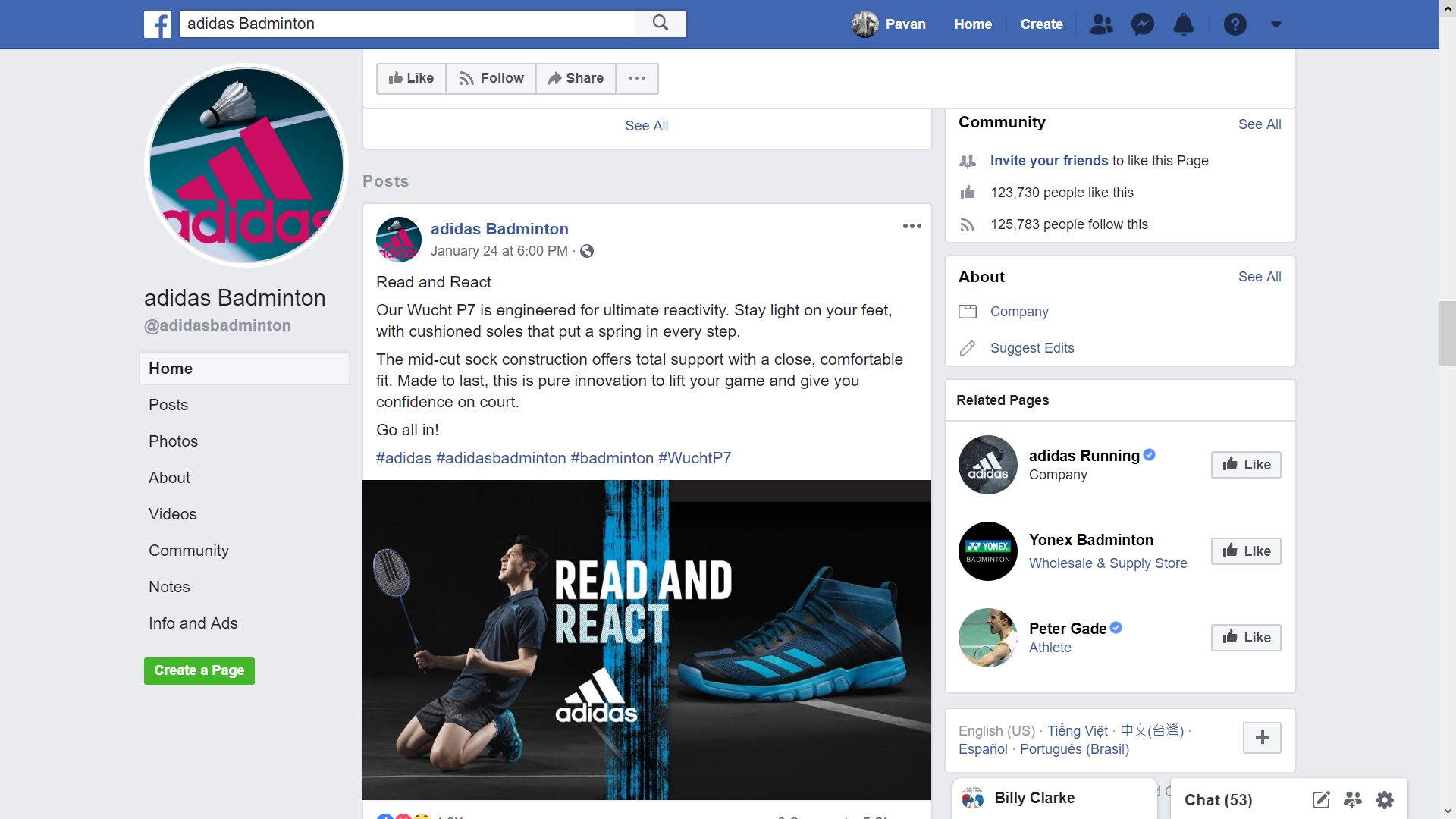Viewport: 1456px width, 819px height.
Task: Open adidas Badminton post author name
Action: (499, 229)
